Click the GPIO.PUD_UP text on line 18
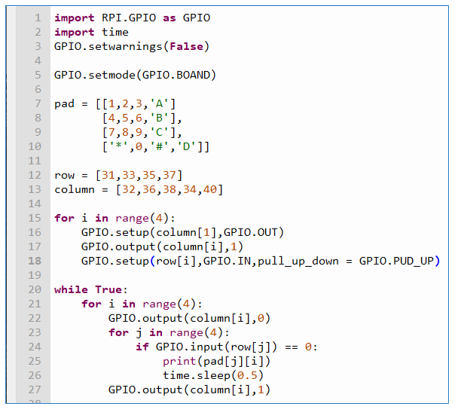This screenshot has height=409, width=457. (396, 261)
